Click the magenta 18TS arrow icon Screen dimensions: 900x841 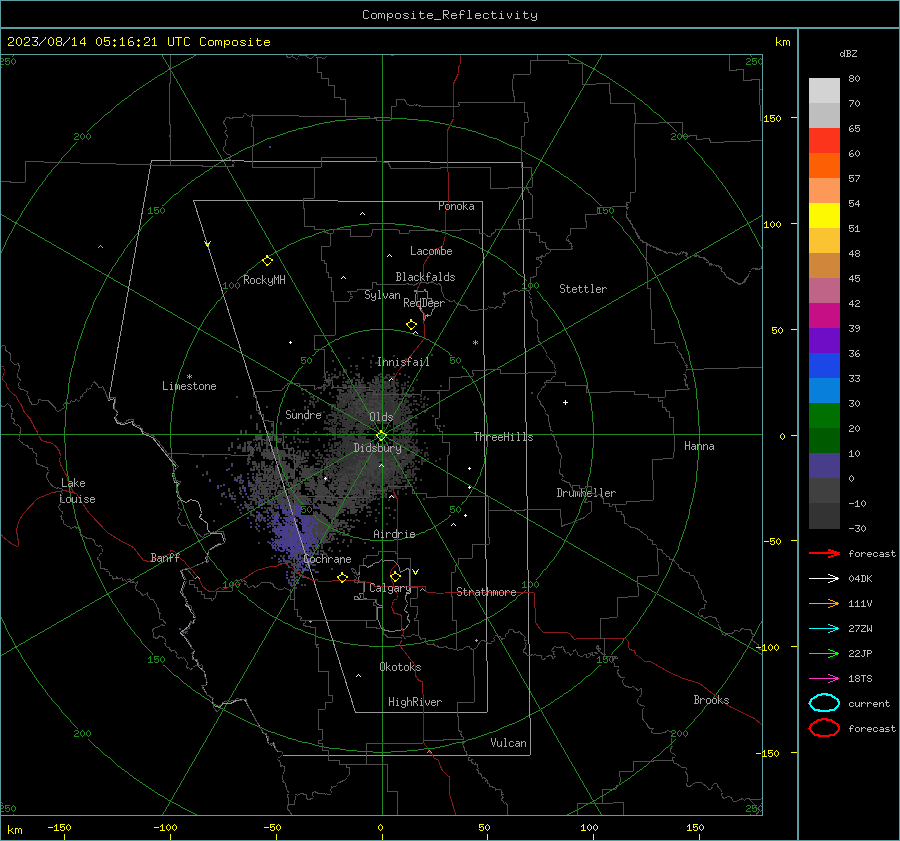pos(824,679)
